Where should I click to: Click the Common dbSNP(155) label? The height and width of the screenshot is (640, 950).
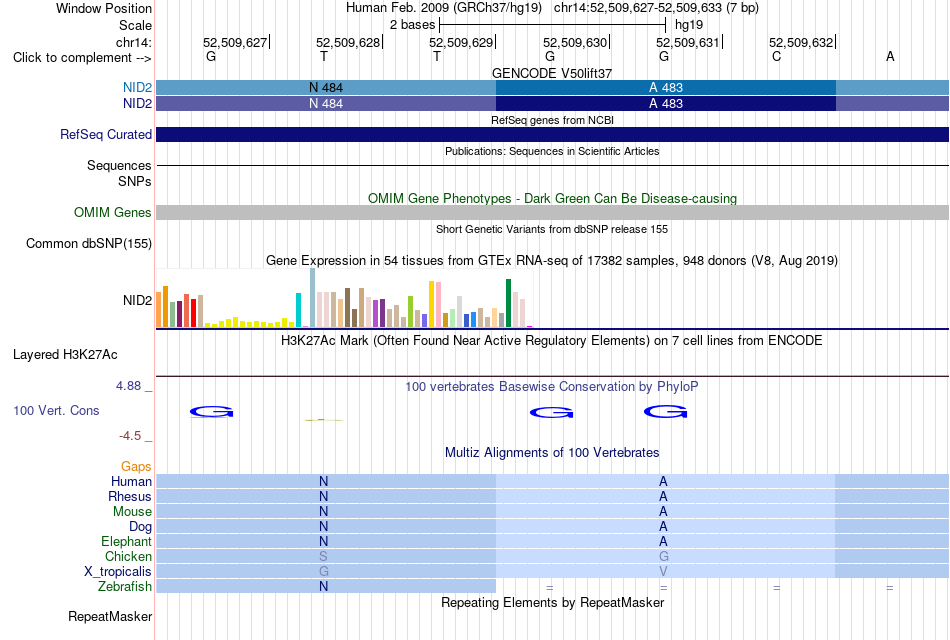[89, 244]
